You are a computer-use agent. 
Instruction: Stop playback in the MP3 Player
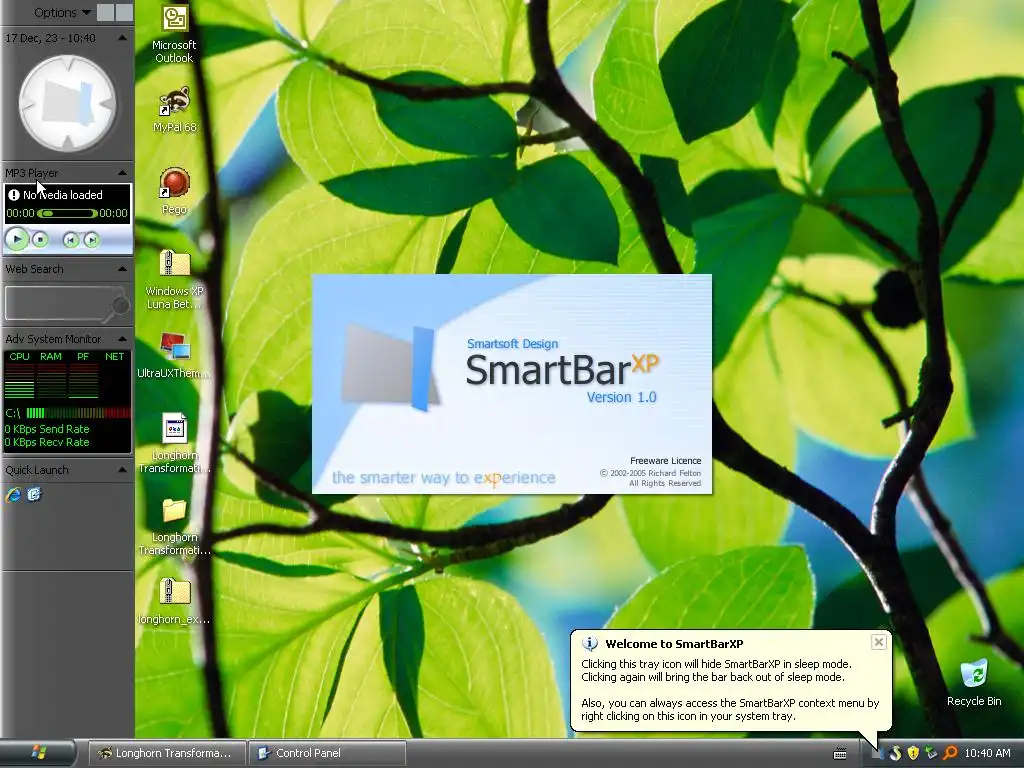[x=40, y=240]
